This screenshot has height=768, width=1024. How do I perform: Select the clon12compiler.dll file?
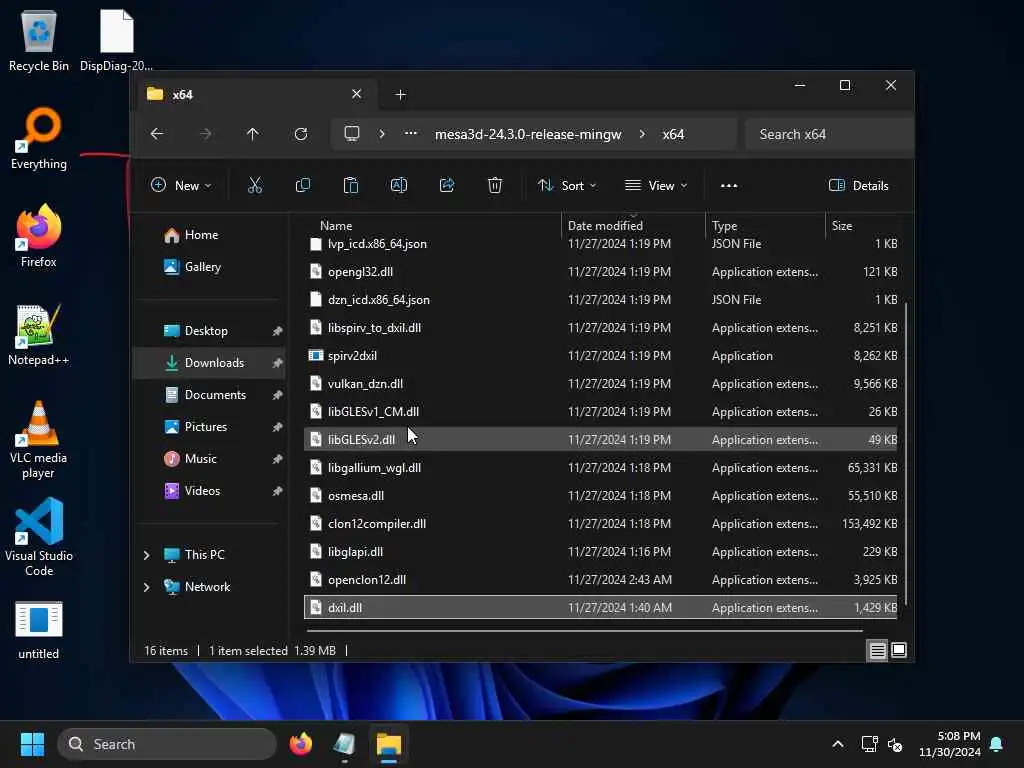click(x=601, y=524)
